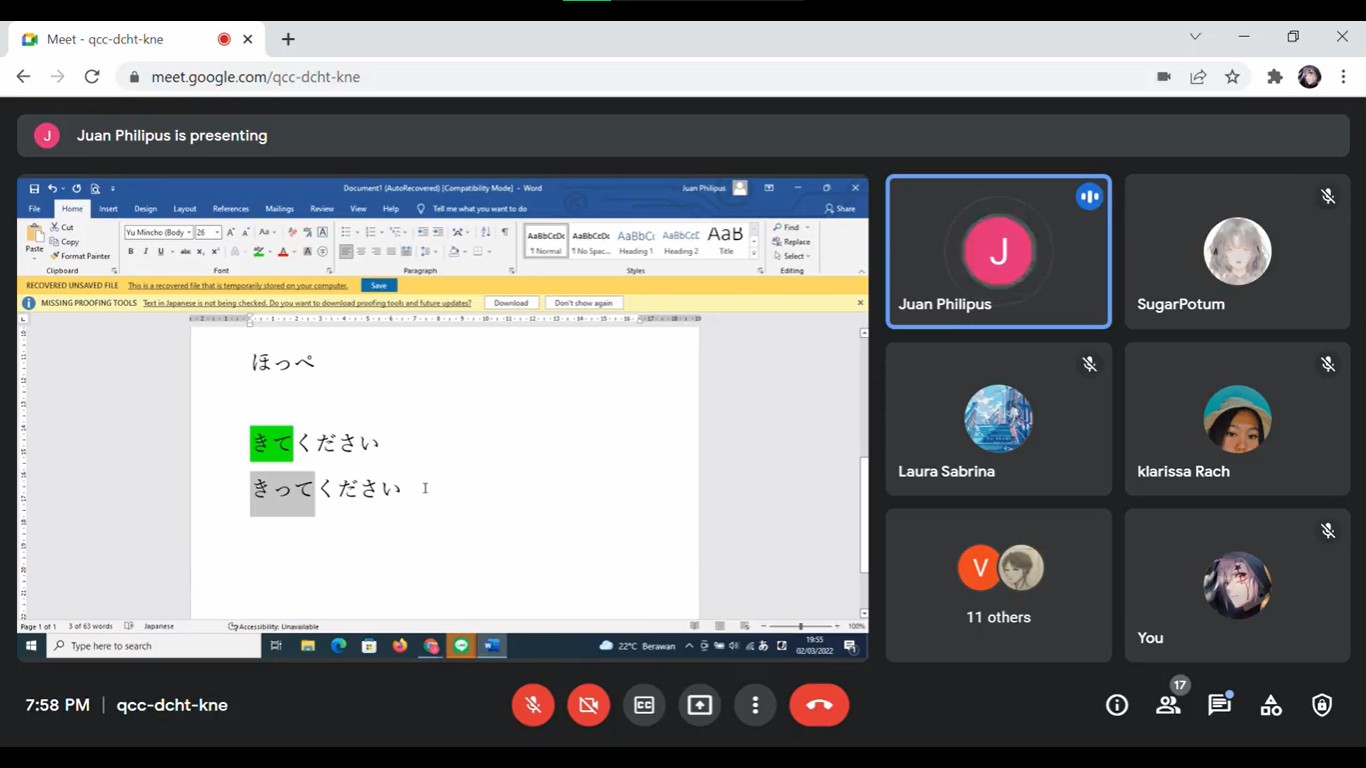Screen dimensions: 1366x768
Task: Click Laura Sabrina participant tile
Action: pyautogui.click(x=998, y=419)
